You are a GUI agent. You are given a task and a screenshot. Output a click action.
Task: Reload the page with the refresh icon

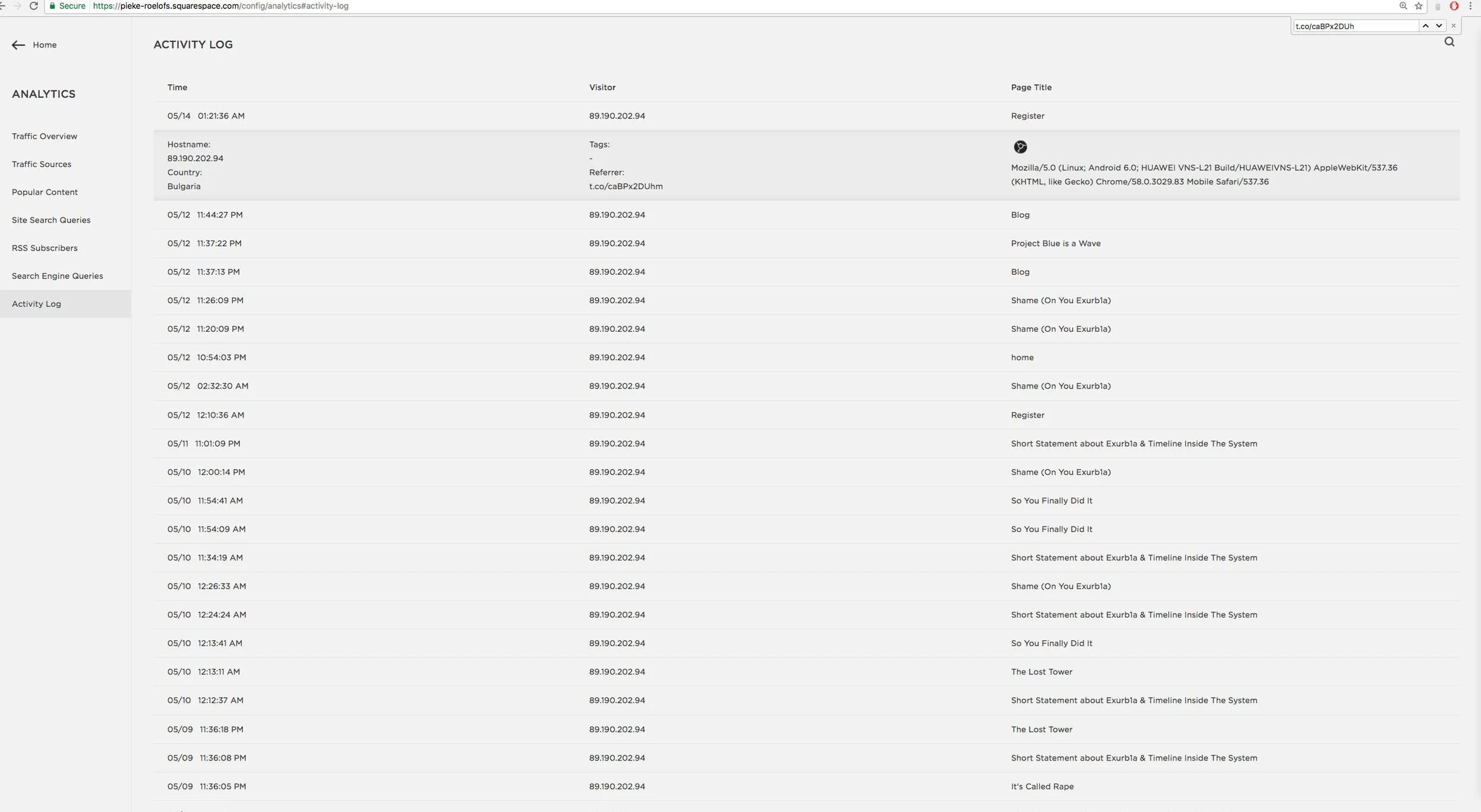(34, 6)
